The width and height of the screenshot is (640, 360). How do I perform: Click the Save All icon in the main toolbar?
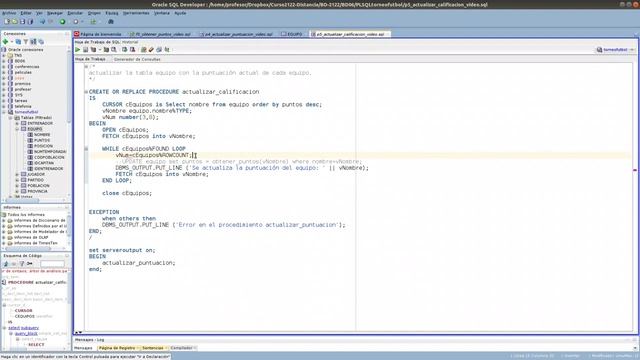click(30, 22)
